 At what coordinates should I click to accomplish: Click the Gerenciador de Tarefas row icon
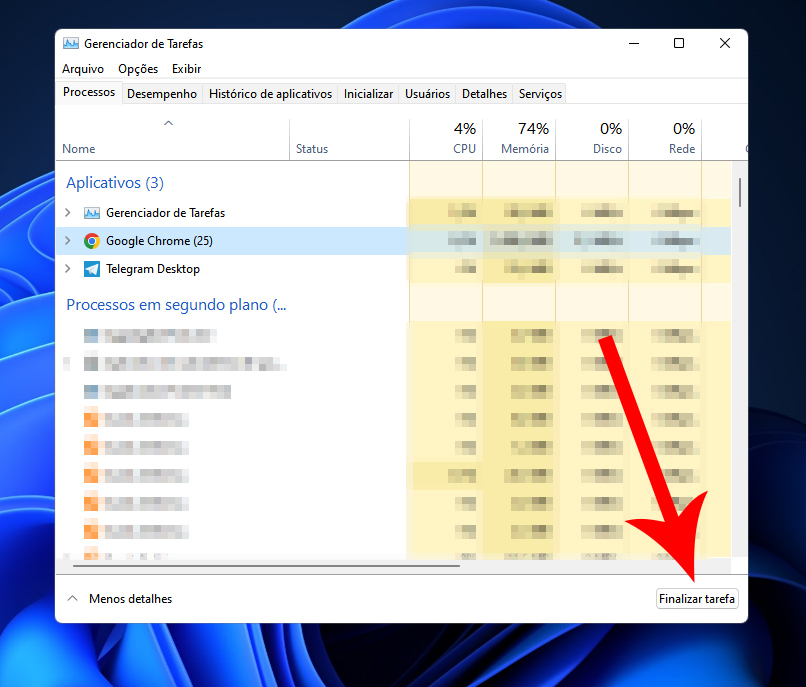(x=92, y=213)
